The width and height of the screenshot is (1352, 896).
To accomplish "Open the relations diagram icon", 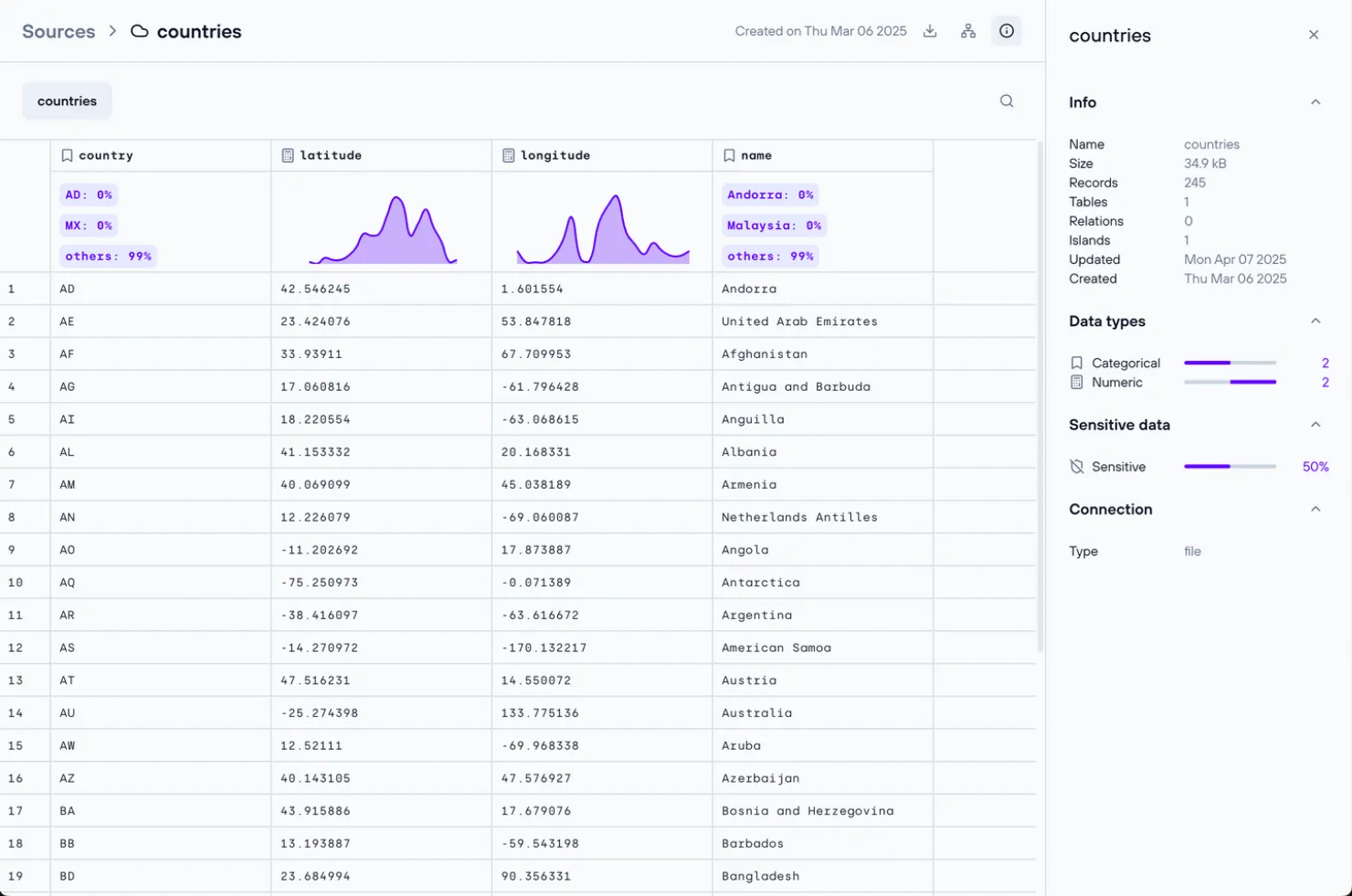I will coord(968,31).
